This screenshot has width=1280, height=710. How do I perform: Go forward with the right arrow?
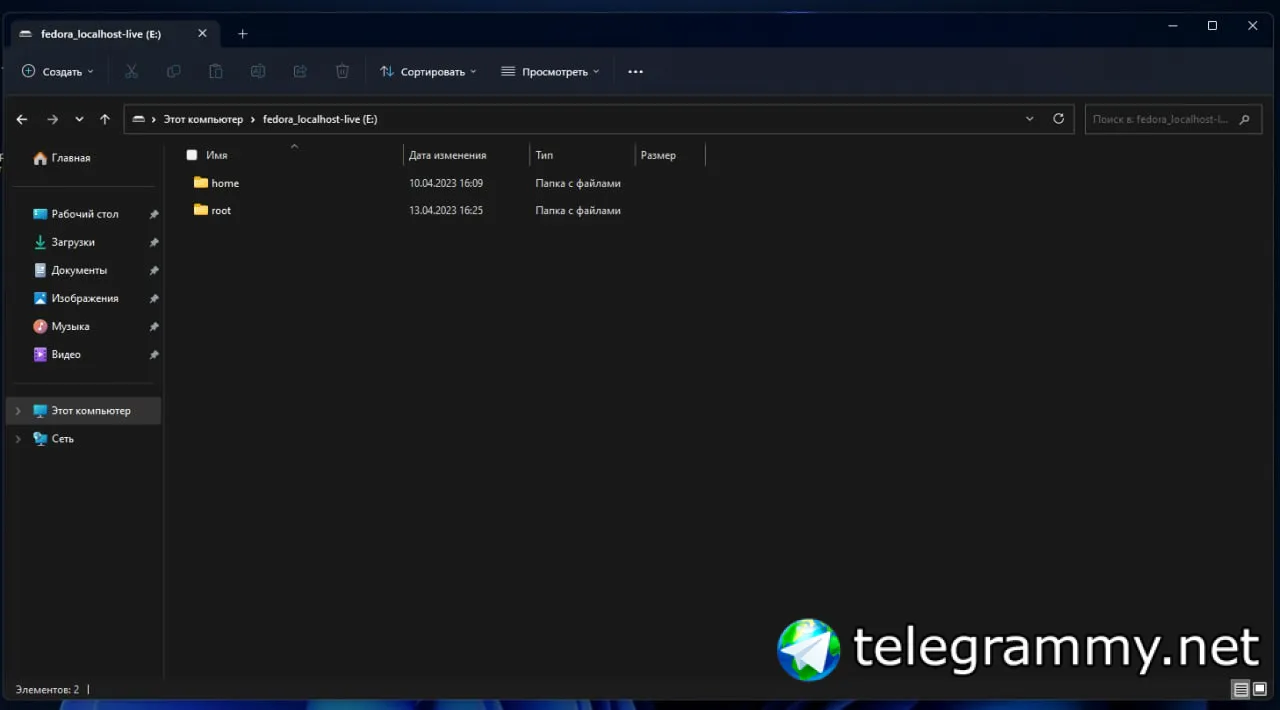click(x=52, y=119)
